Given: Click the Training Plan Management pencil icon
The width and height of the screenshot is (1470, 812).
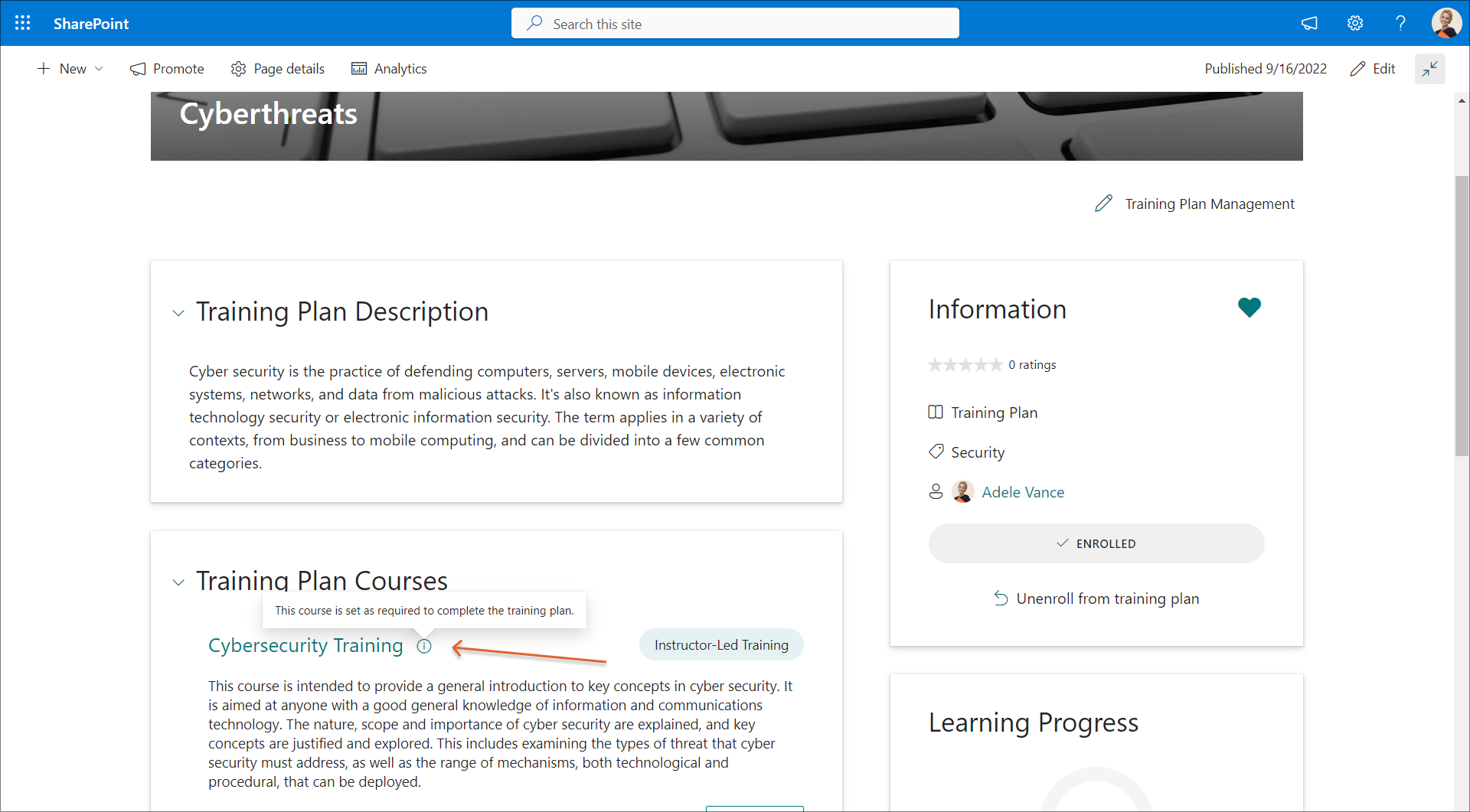Looking at the screenshot, I should (1103, 204).
